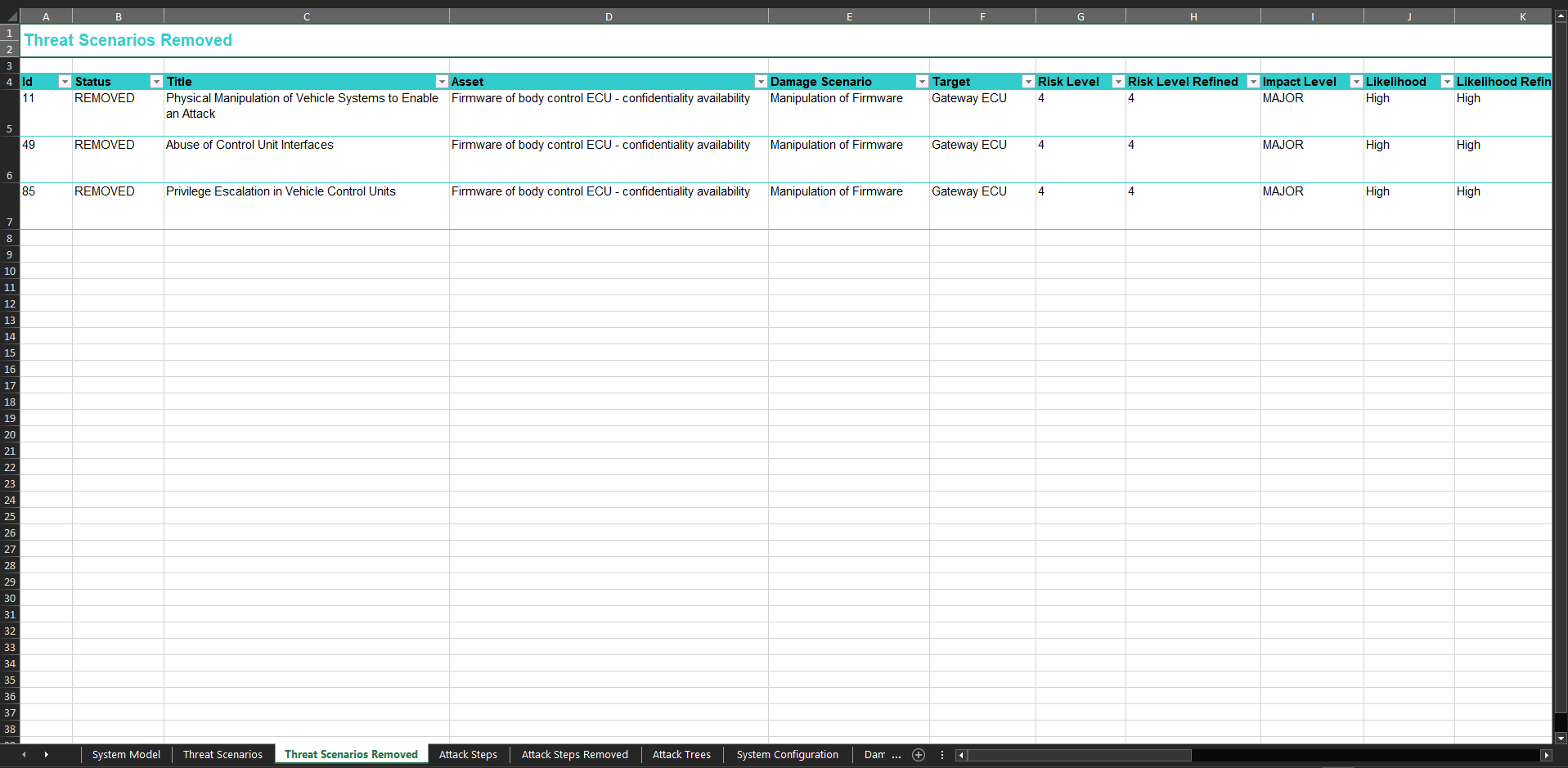The image size is (1568, 768).
Task: Switch to Attack Steps Removed sheet
Action: point(574,755)
